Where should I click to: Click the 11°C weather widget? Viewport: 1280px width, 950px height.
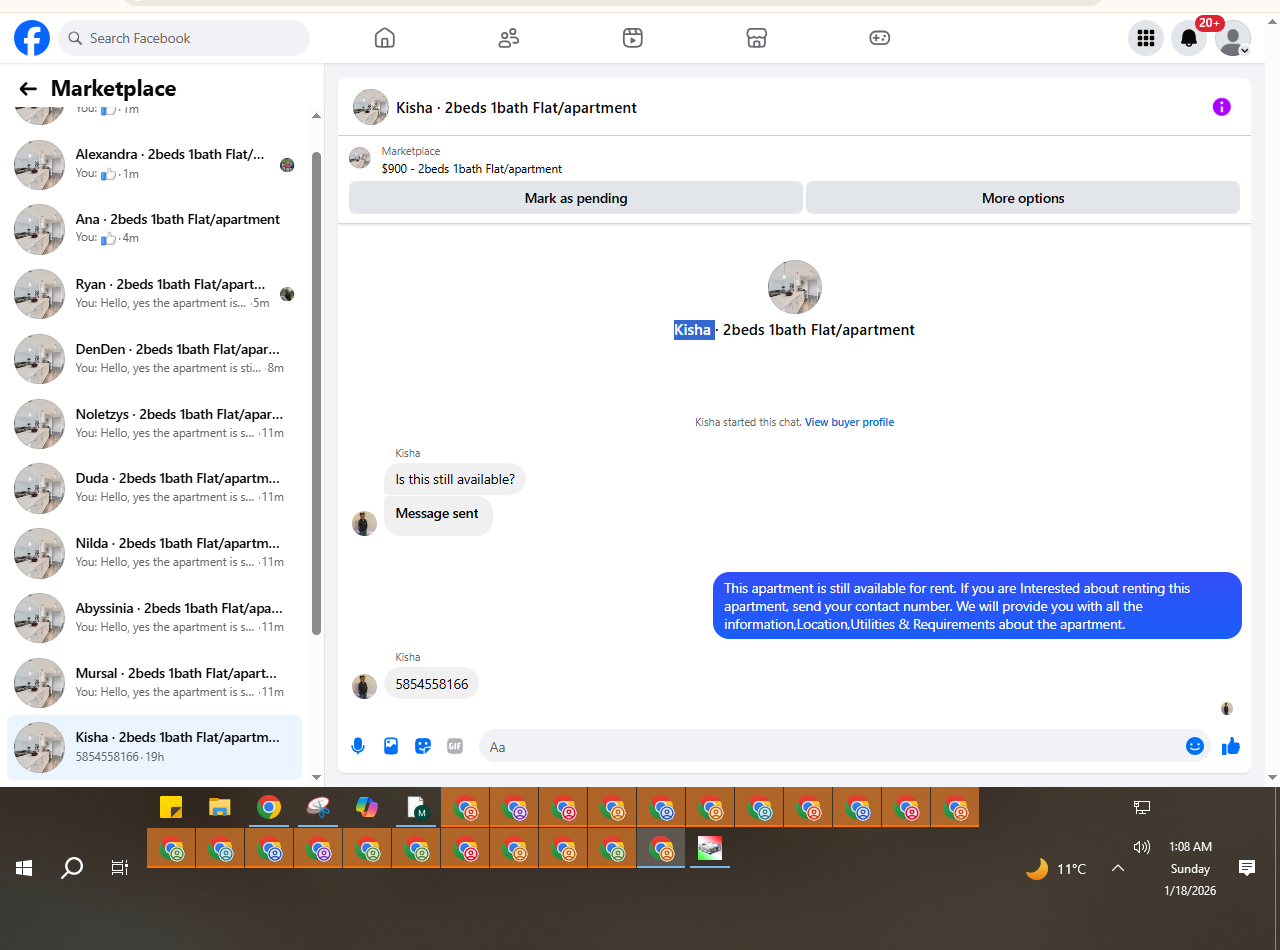pos(1056,868)
